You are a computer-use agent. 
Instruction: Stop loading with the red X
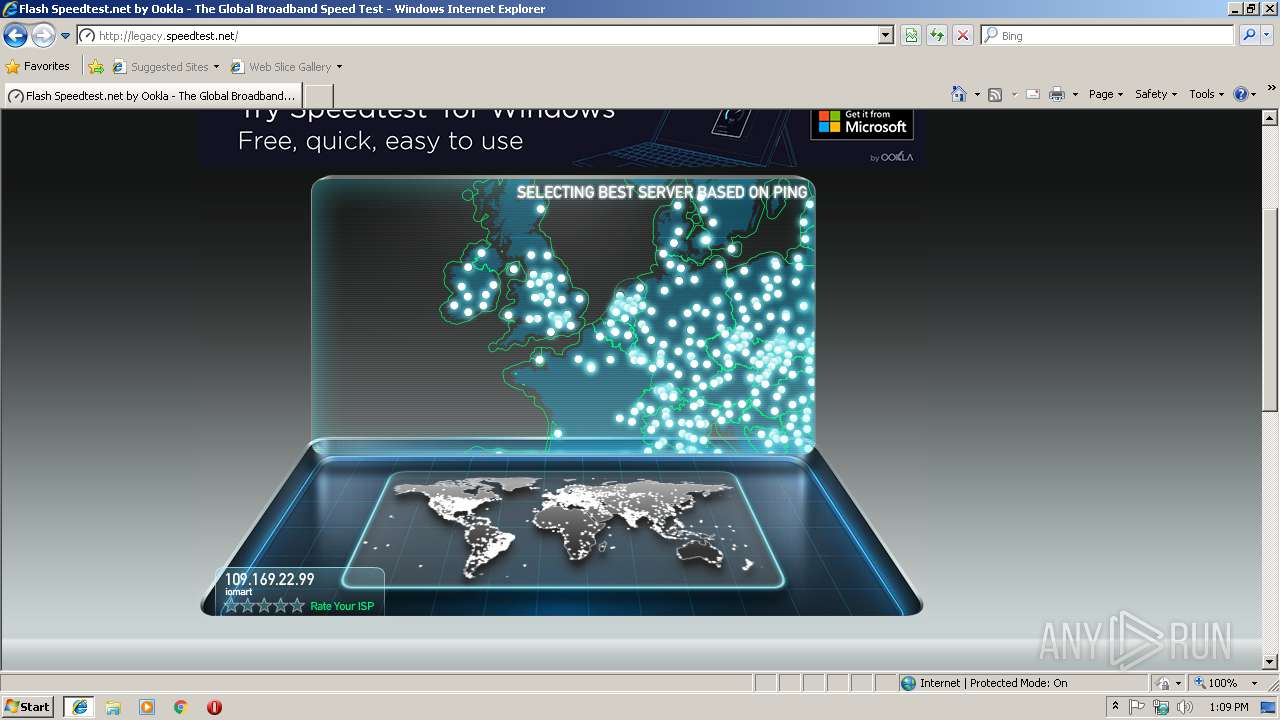[x=963, y=35]
